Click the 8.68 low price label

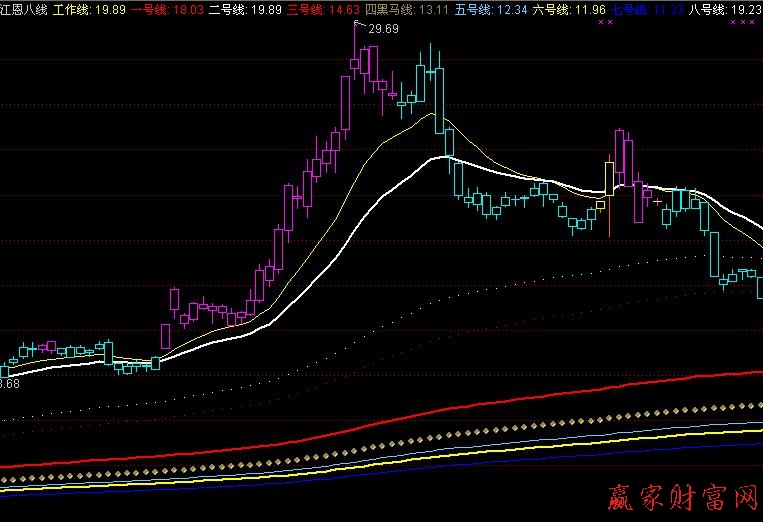pos(10,384)
